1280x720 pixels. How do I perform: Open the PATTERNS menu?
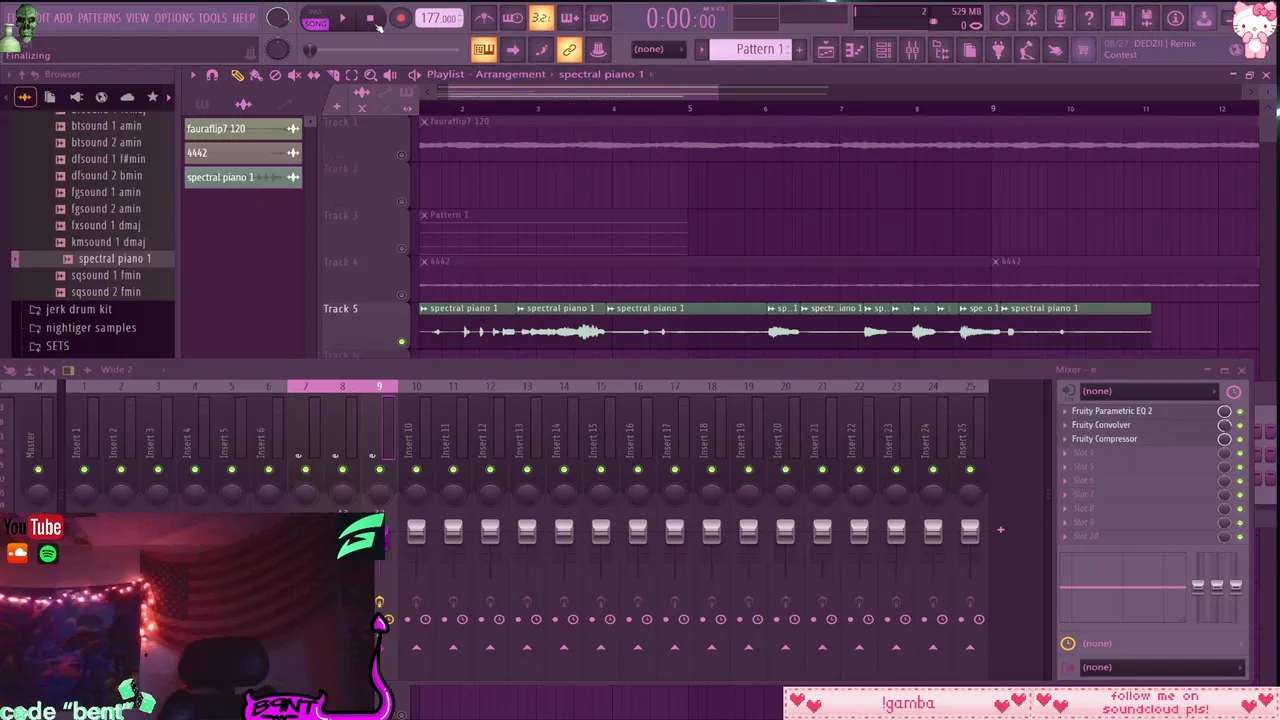click(x=99, y=18)
